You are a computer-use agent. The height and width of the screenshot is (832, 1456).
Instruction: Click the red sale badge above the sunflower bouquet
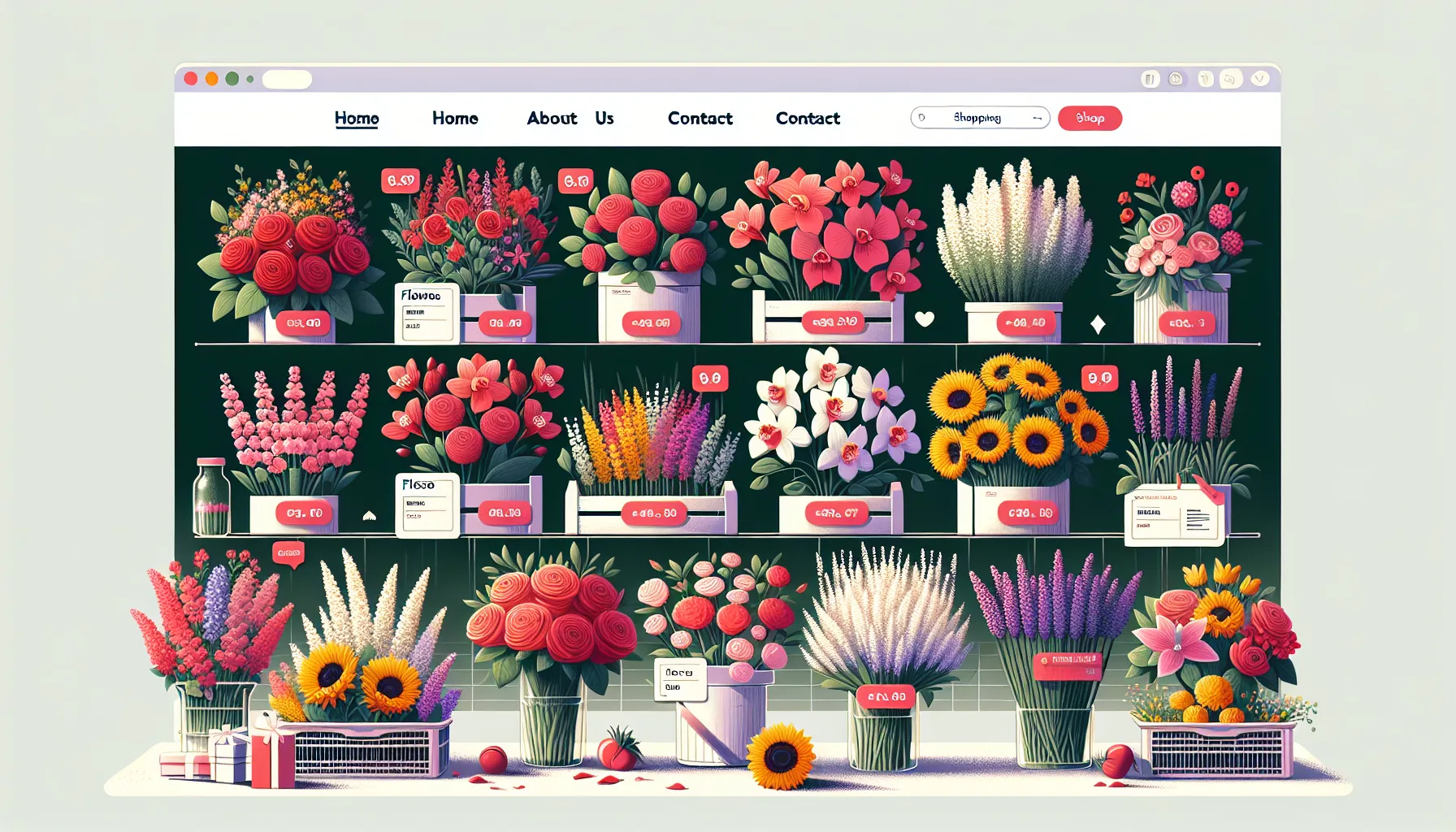click(x=1102, y=379)
